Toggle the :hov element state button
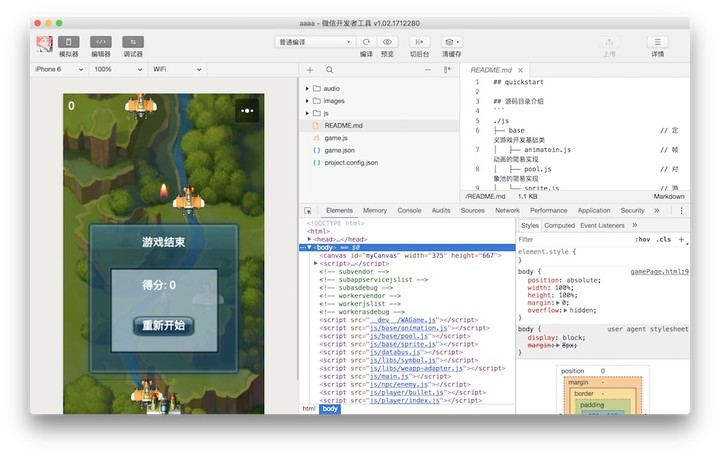Viewport: 720px width, 457px height. click(x=642, y=239)
